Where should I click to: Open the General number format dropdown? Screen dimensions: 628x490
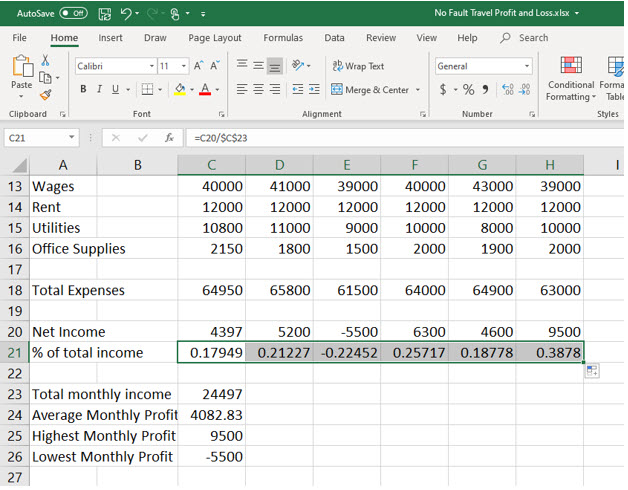coord(527,66)
